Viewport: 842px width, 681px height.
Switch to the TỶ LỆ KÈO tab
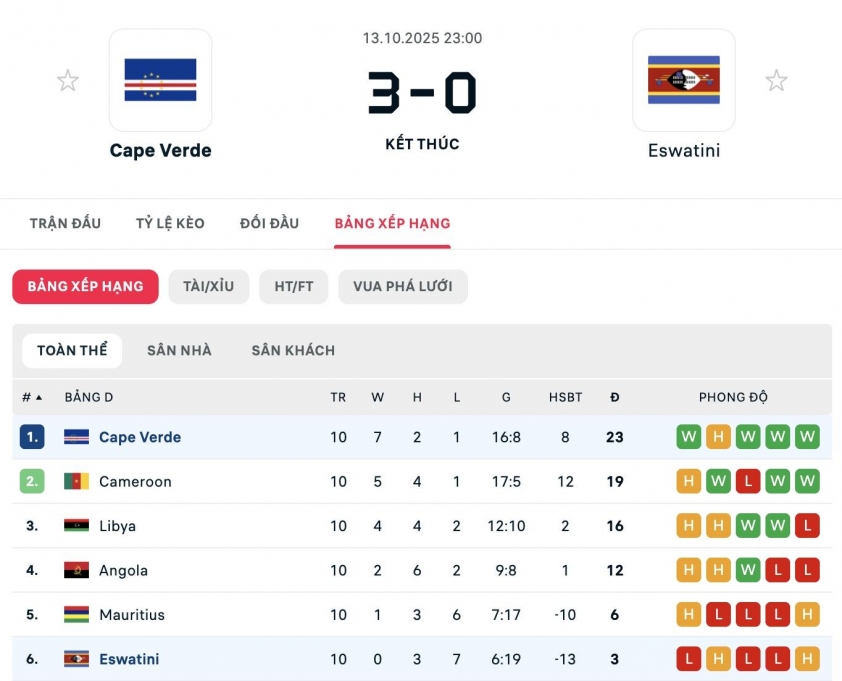tap(170, 223)
